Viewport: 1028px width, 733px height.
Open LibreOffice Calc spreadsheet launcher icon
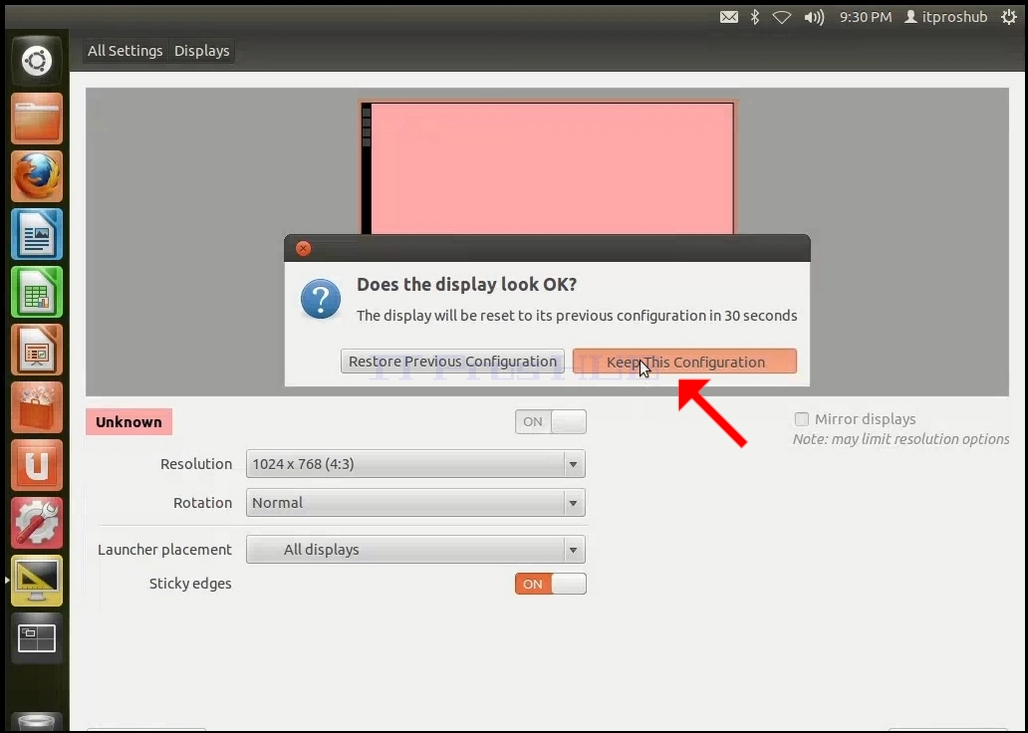click(x=37, y=292)
